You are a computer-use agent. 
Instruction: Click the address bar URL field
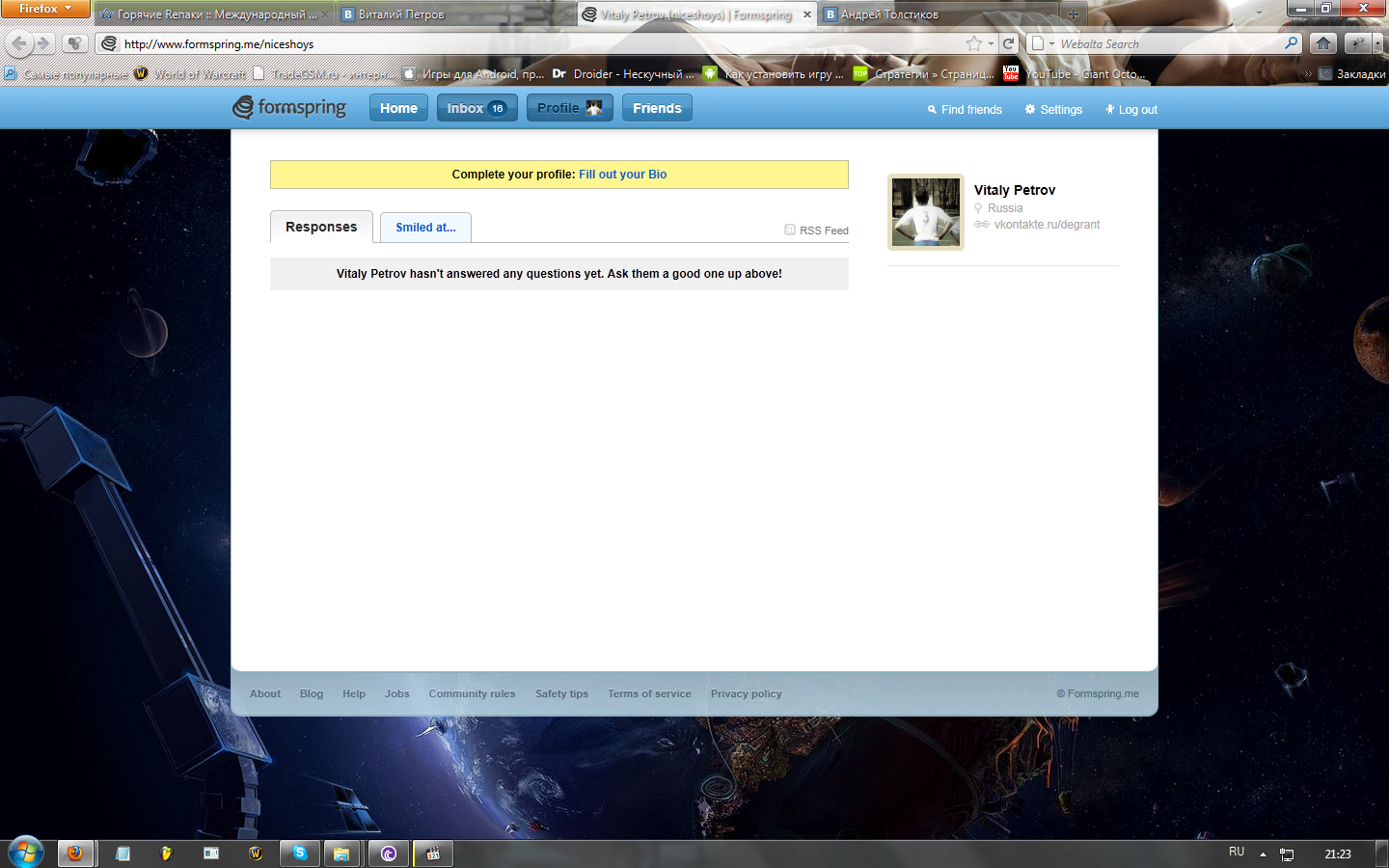[540, 43]
